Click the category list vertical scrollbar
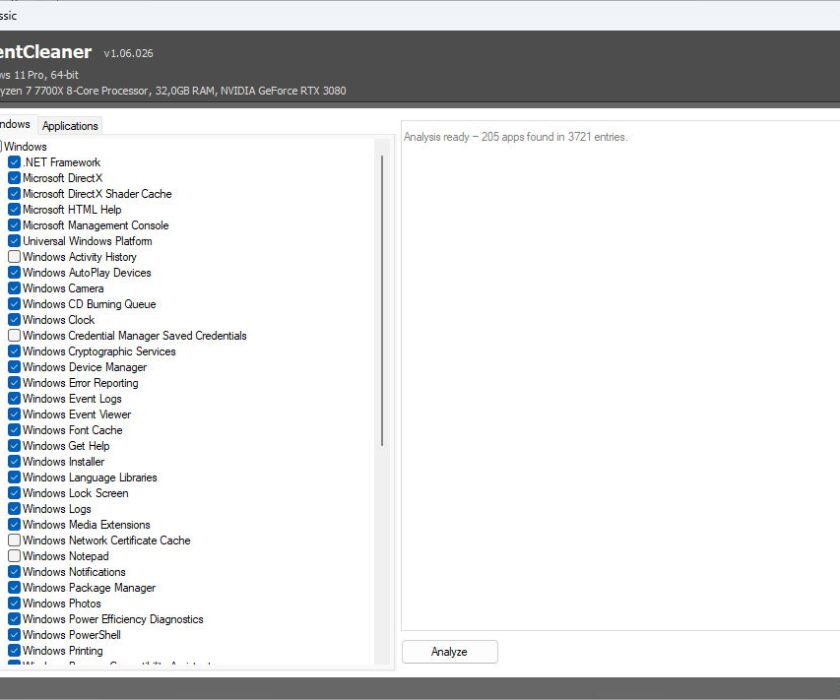Image resolution: width=840 pixels, height=700 pixels. (x=382, y=300)
